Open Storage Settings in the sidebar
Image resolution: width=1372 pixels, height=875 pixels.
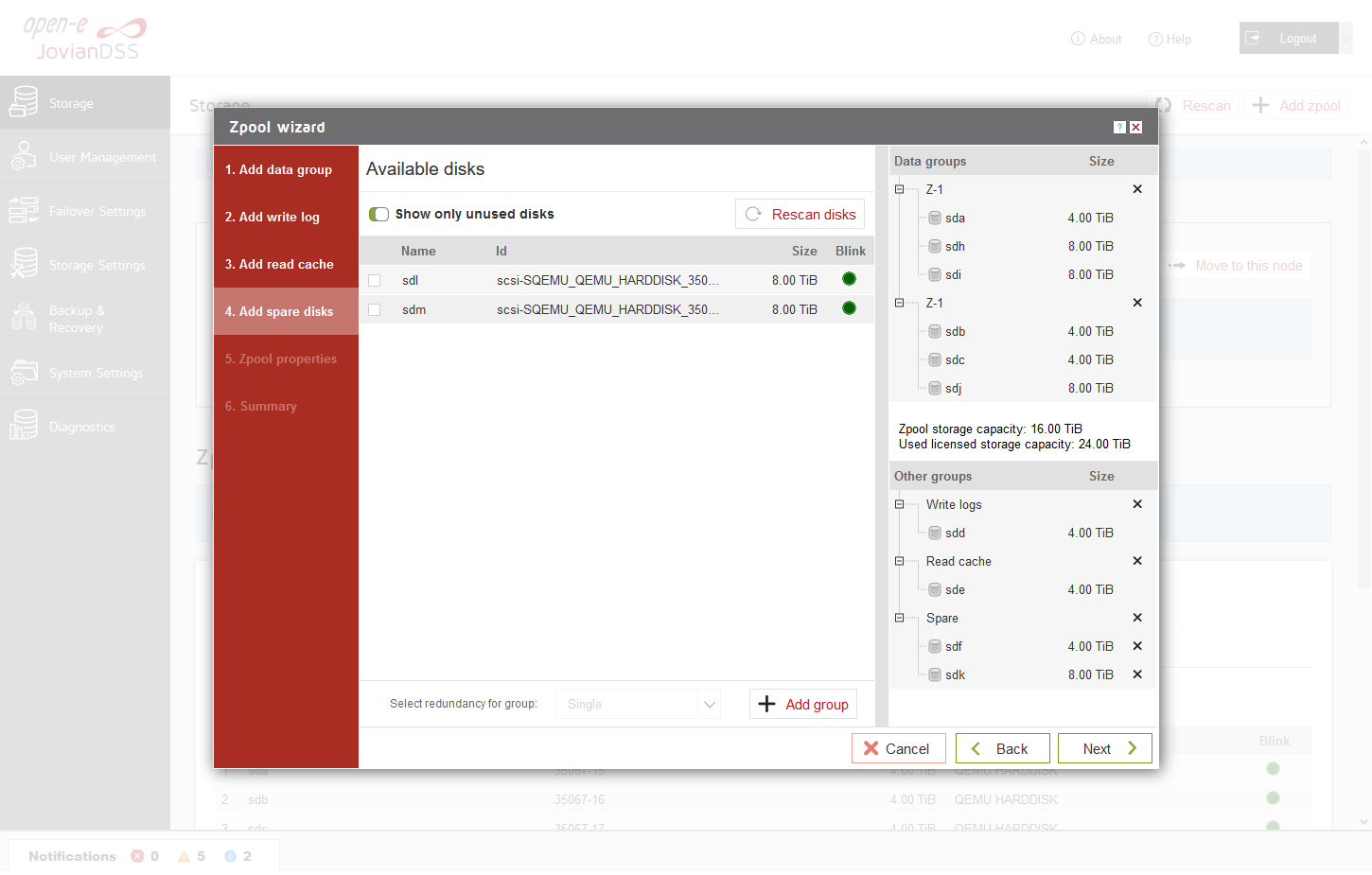(85, 265)
